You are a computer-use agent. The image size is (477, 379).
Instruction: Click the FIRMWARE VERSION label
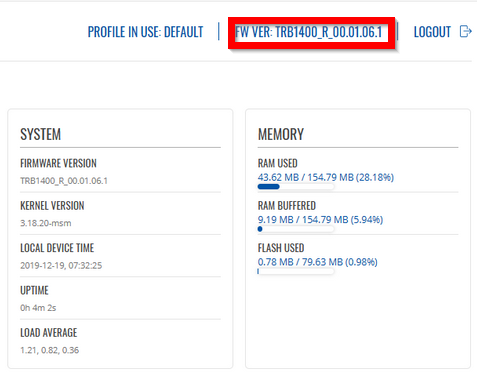[x=58, y=163]
